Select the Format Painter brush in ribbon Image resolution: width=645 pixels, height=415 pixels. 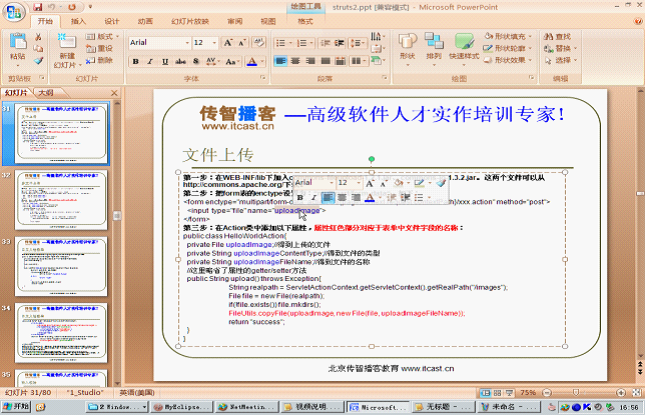coord(38,61)
